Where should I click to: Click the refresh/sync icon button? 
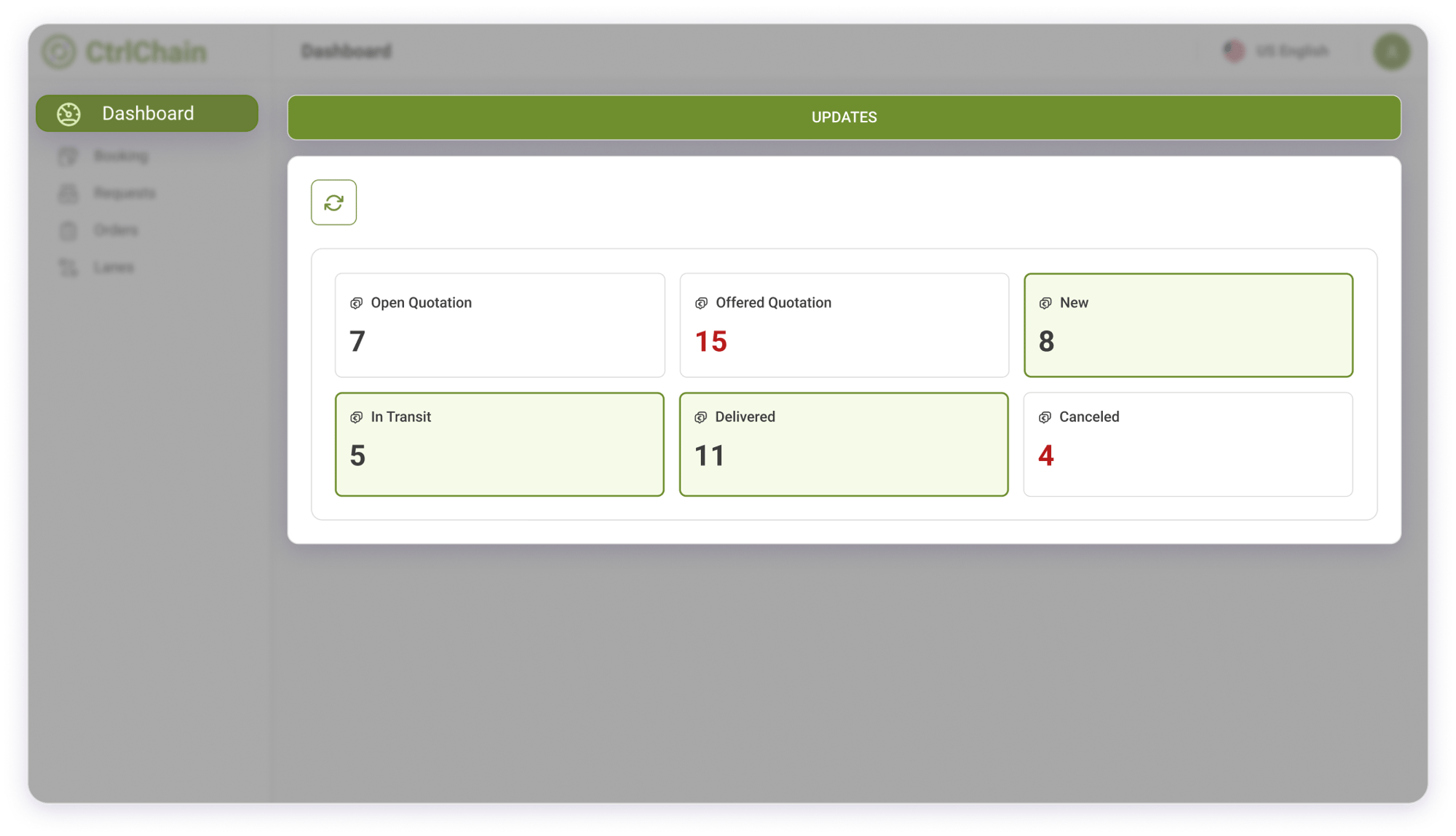coord(333,202)
